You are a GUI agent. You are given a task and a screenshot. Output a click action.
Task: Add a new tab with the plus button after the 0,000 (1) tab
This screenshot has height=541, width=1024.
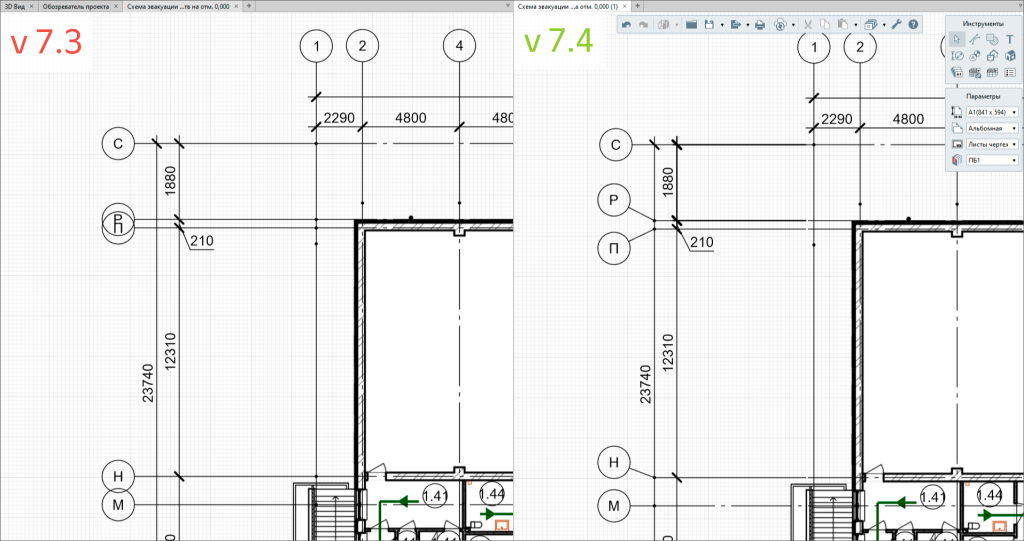coord(637,6)
